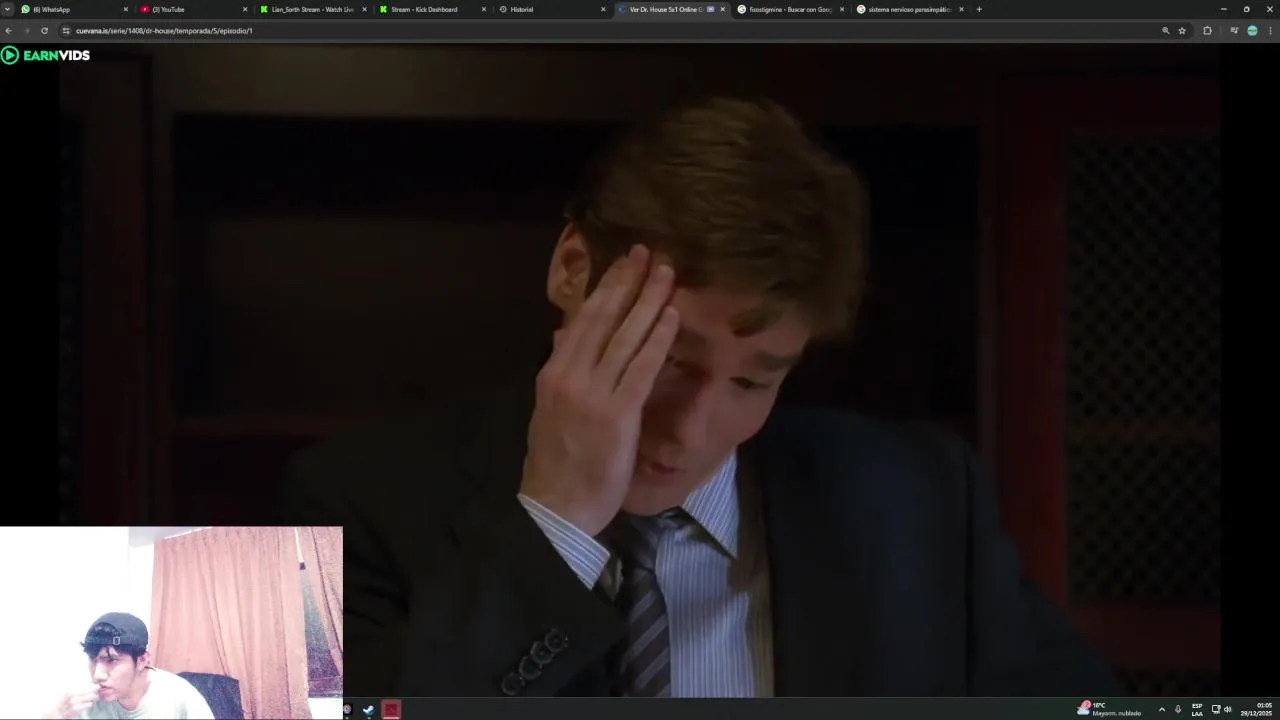Image resolution: width=1280 pixels, height=720 pixels.
Task: Open the profile avatar menu
Action: point(1252,31)
